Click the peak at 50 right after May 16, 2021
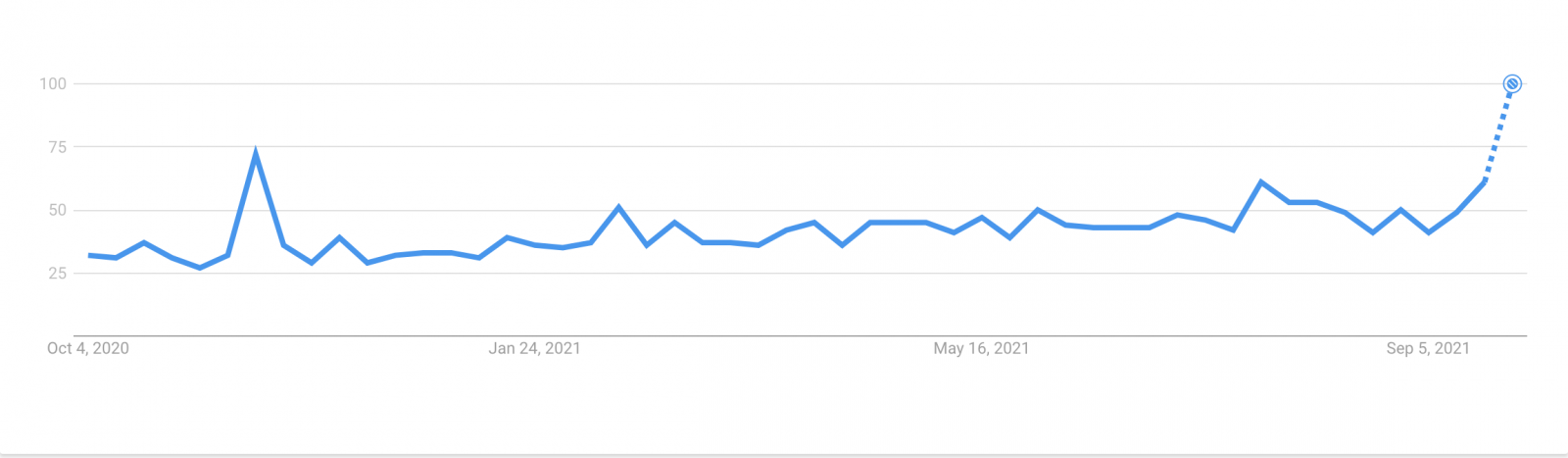This screenshot has width=1568, height=458. (x=1038, y=209)
